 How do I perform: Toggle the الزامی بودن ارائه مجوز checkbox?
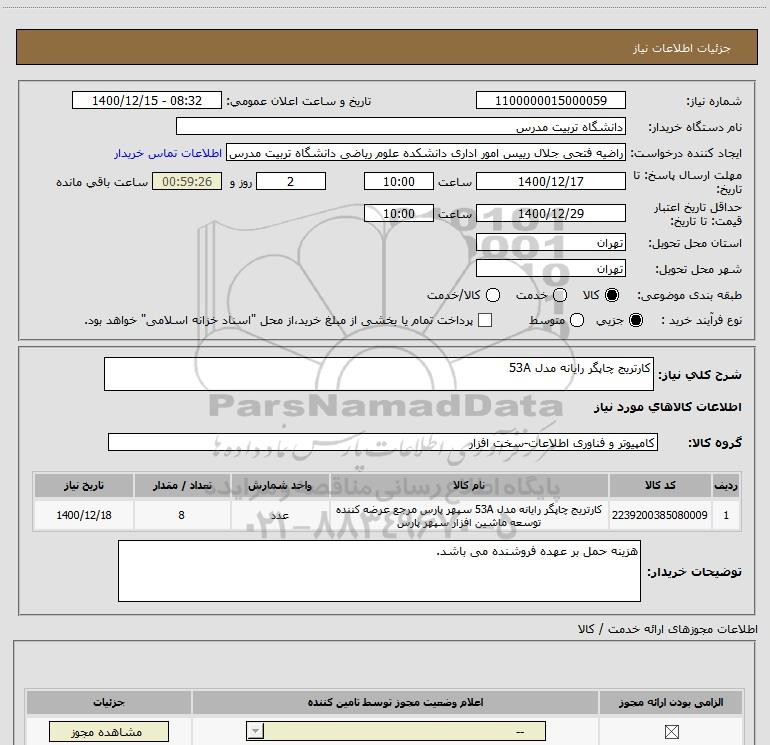pyautogui.click(x=671, y=732)
